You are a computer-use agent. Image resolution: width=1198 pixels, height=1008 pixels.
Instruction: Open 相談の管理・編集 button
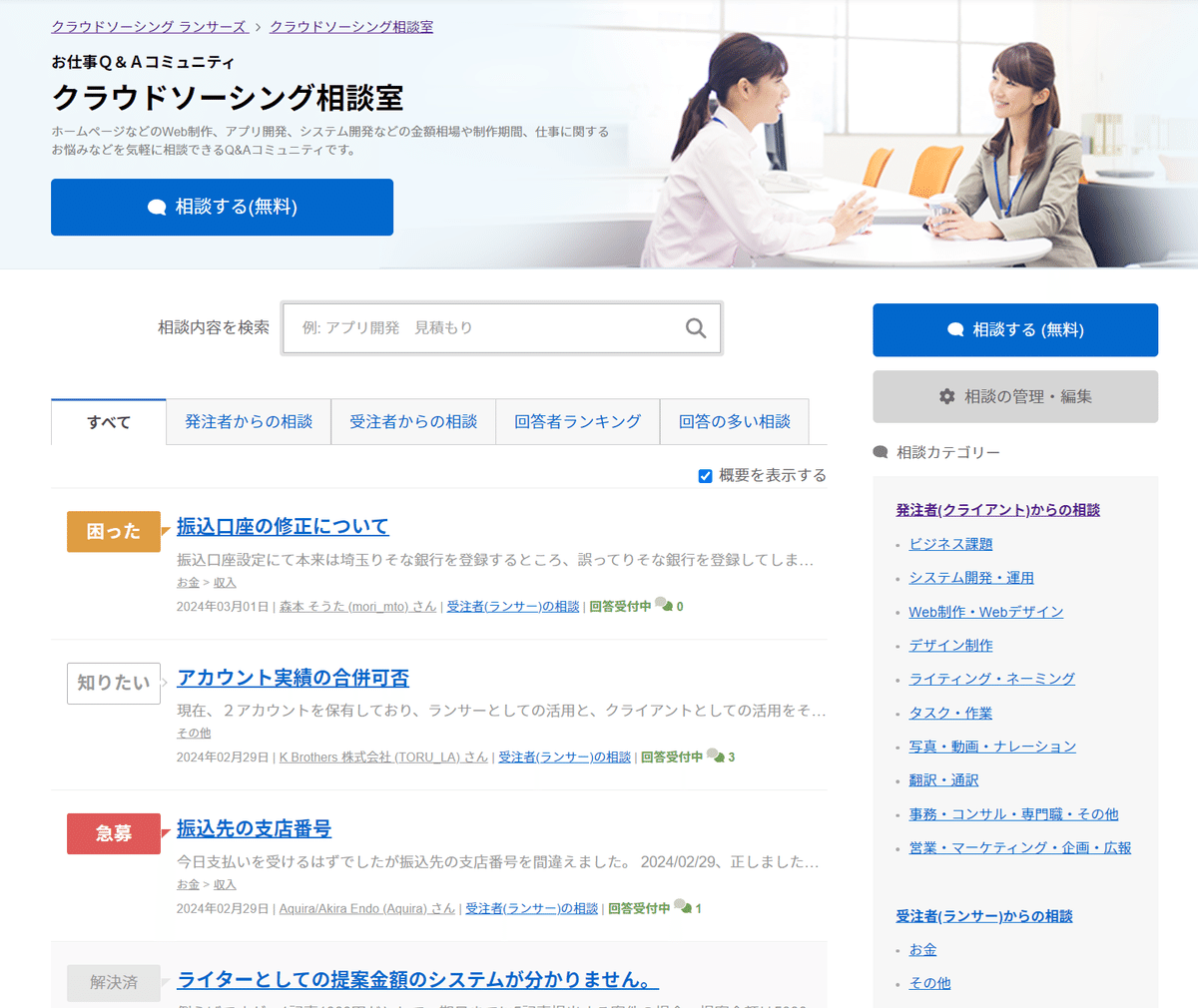(x=1015, y=396)
